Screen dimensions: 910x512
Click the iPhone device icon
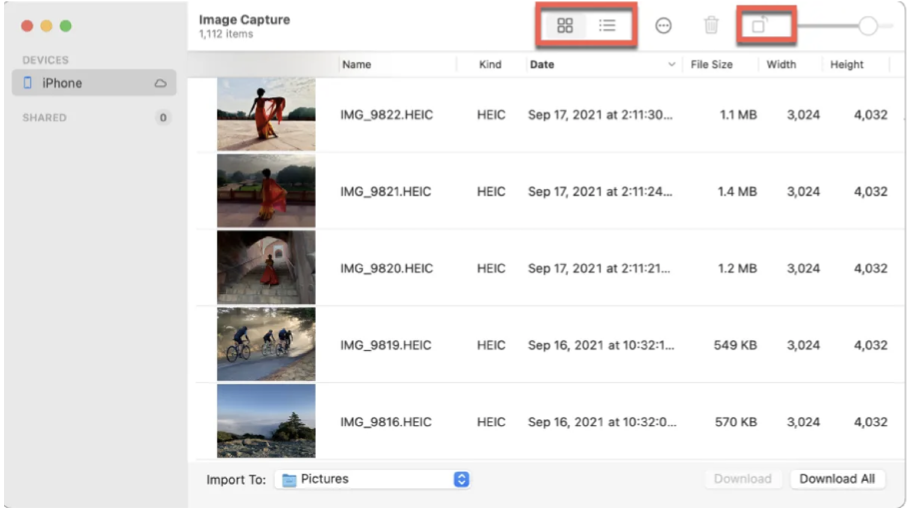(x=27, y=83)
